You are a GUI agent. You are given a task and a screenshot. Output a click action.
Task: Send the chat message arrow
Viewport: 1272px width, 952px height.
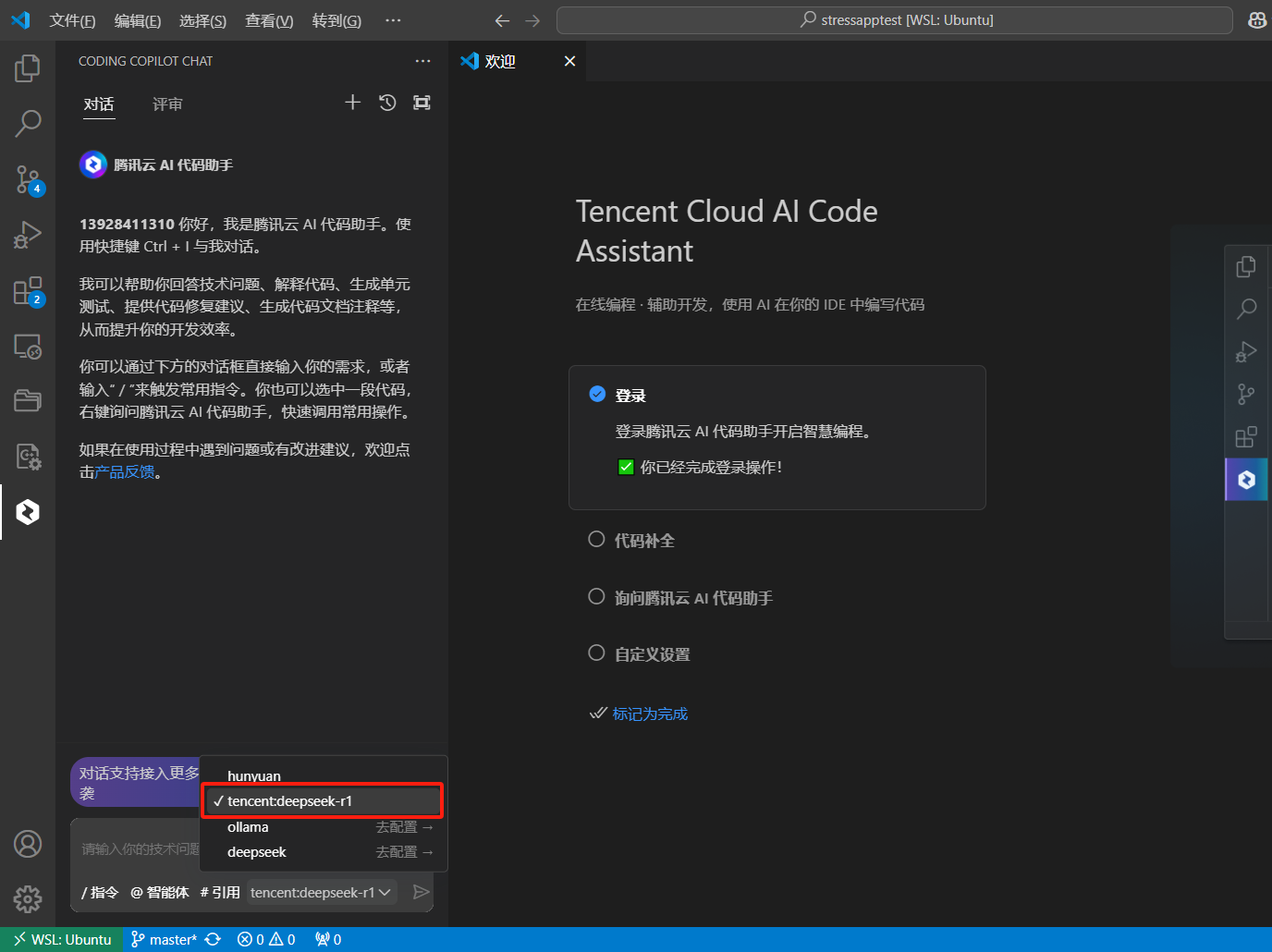coord(421,892)
